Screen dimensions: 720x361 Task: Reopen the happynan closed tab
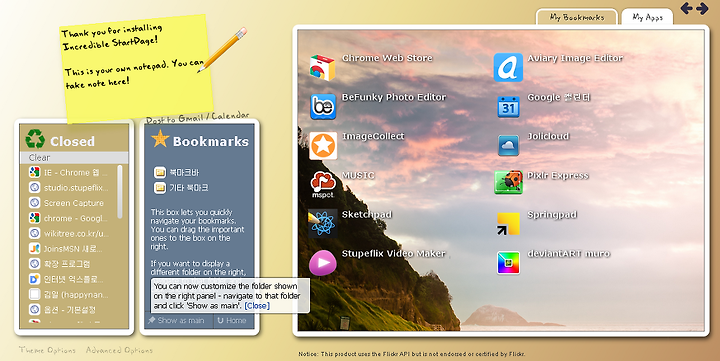click(69, 294)
